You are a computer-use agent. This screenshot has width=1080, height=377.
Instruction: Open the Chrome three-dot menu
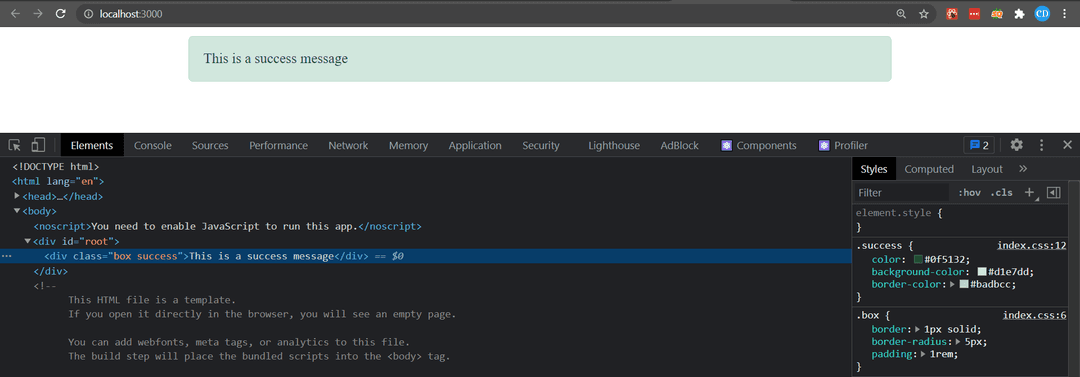tap(1065, 14)
